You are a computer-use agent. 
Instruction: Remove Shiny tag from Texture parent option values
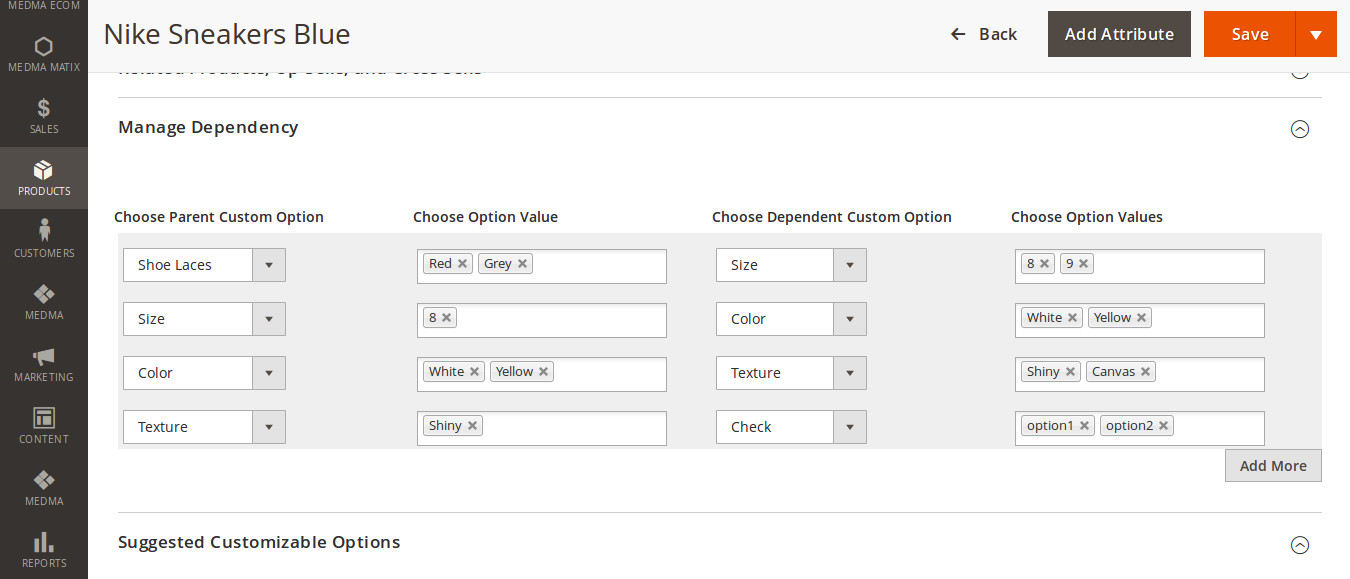(472, 426)
